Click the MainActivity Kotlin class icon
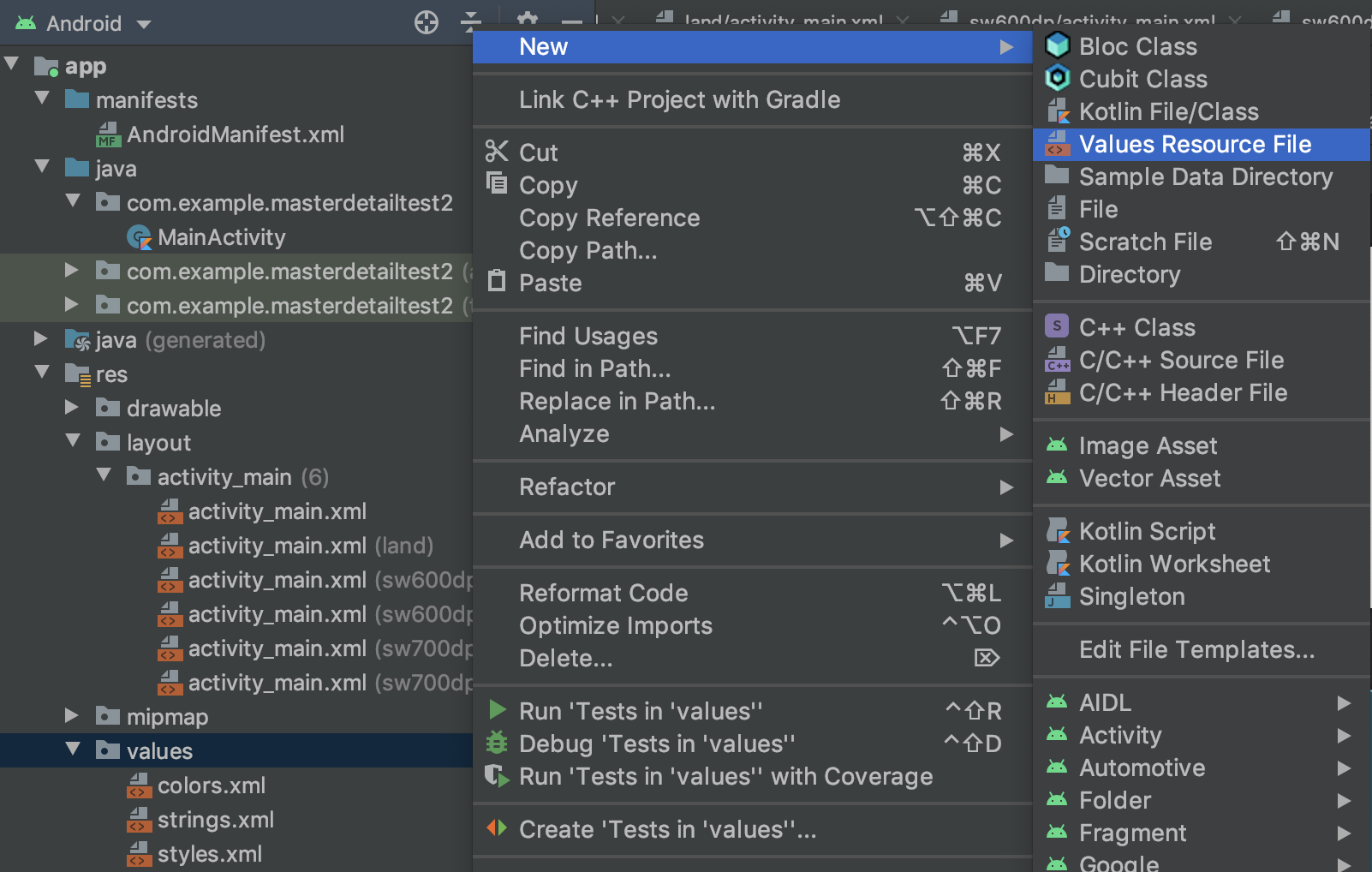1372x872 pixels. [x=139, y=237]
